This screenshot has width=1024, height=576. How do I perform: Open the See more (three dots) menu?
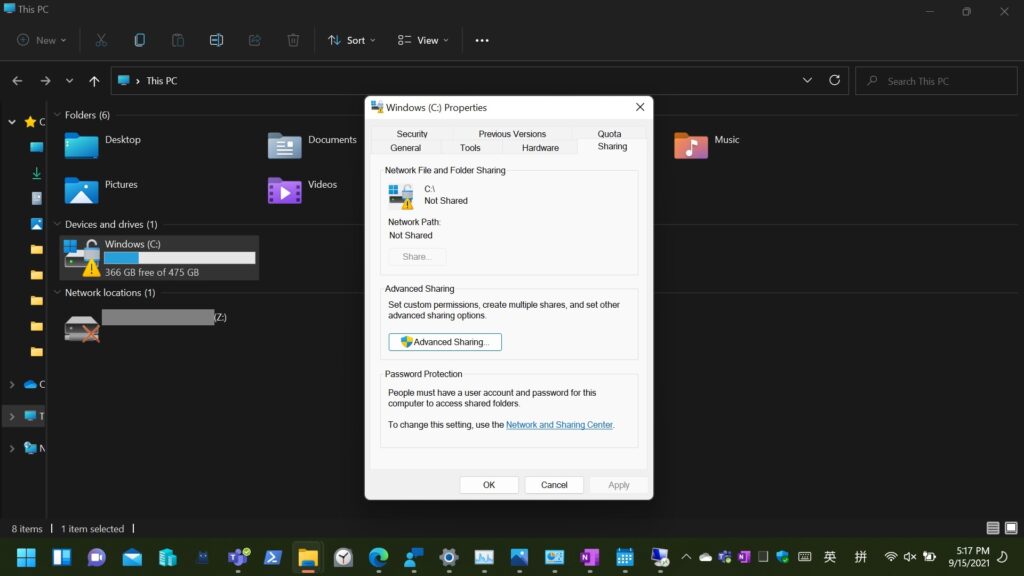[x=482, y=40]
